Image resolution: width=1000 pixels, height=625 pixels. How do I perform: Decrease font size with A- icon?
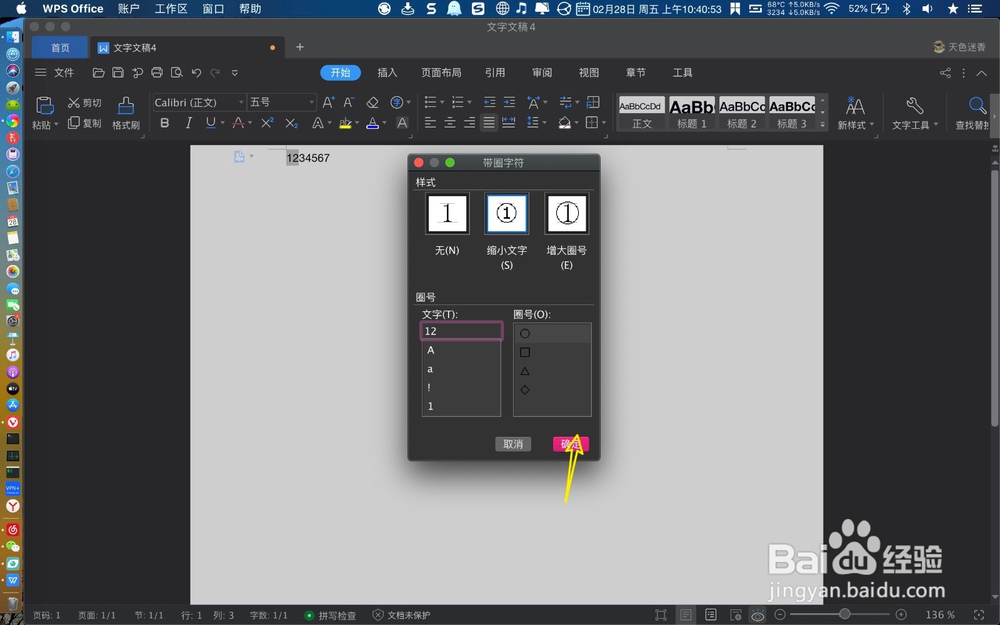pyautogui.click(x=348, y=102)
